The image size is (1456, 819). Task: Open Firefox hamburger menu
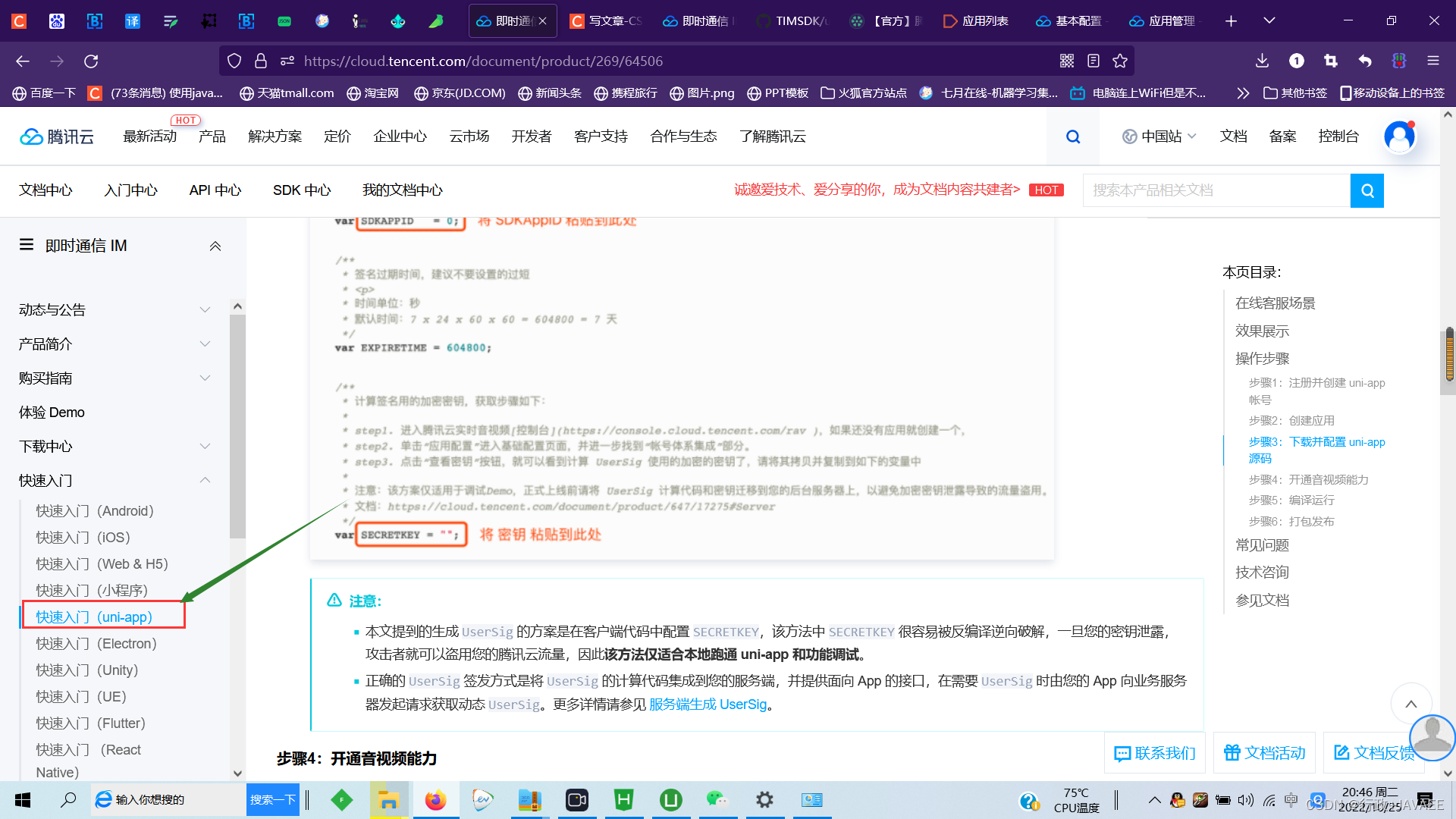click(1433, 61)
